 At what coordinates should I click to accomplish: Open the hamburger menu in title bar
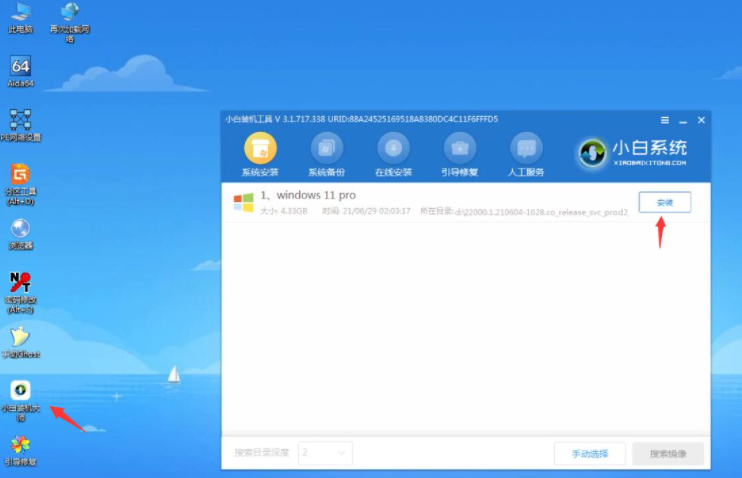(665, 120)
